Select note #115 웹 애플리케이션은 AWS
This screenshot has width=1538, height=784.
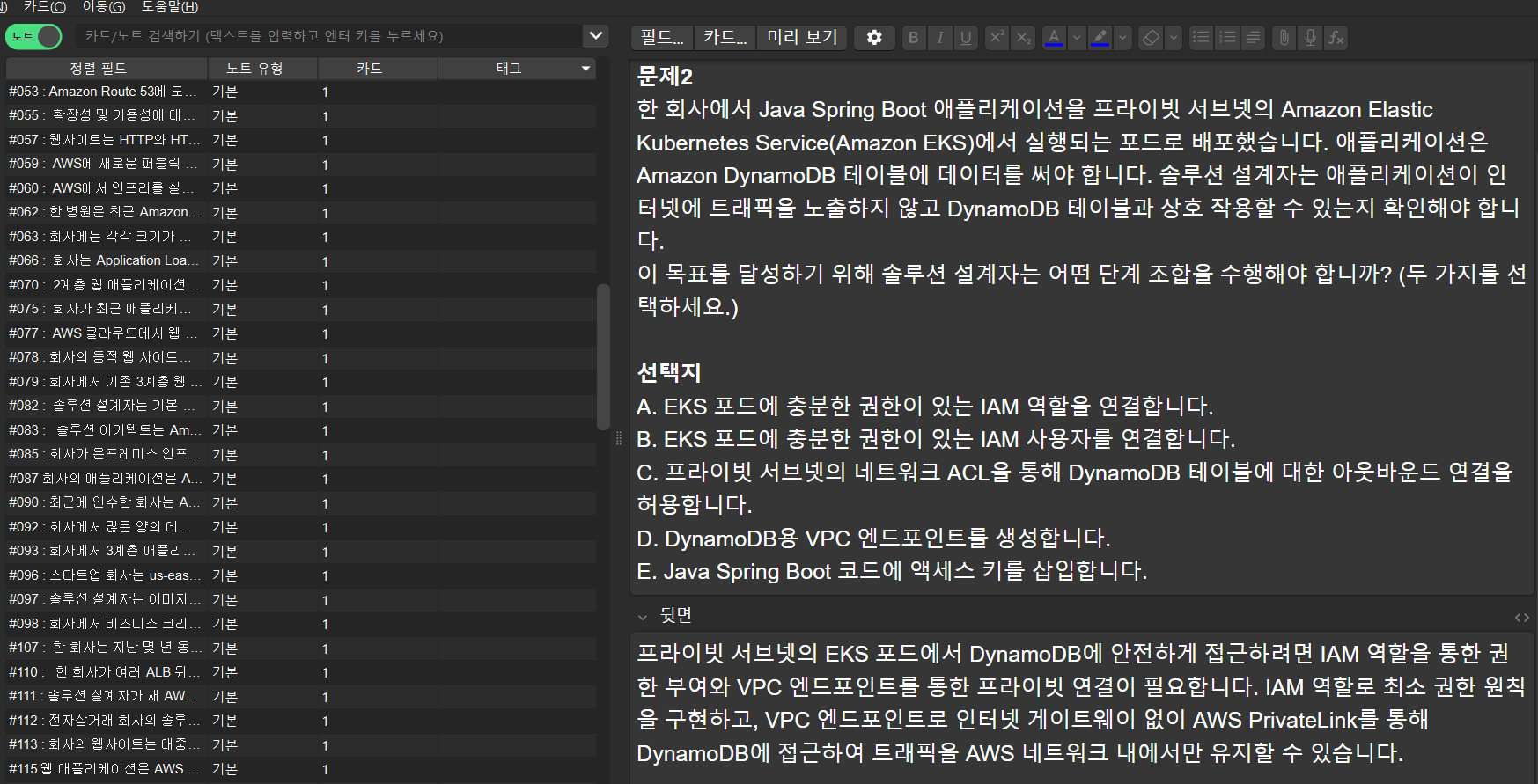[x=300, y=769]
